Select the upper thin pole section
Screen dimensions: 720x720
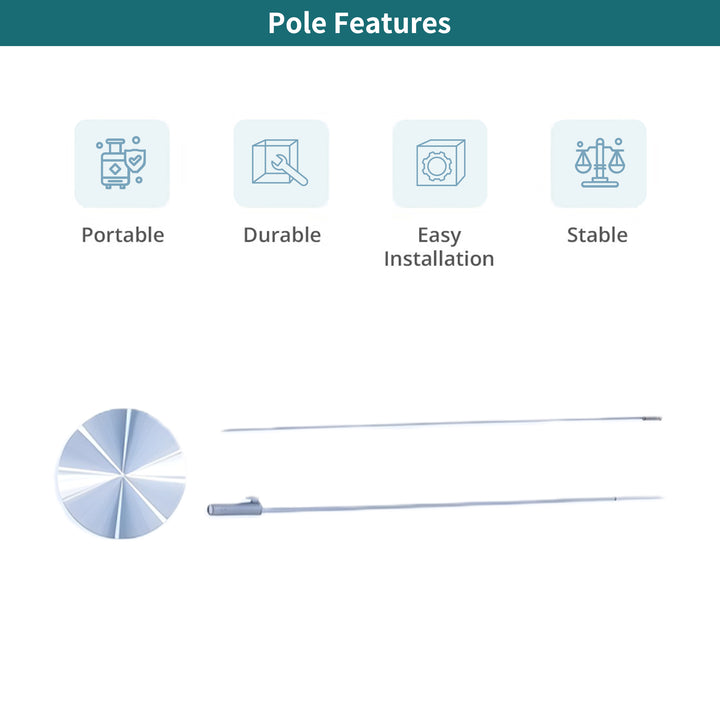(442, 423)
